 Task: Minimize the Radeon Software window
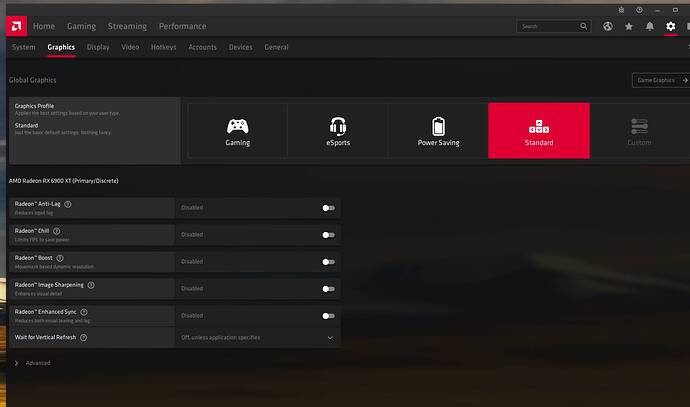657,10
